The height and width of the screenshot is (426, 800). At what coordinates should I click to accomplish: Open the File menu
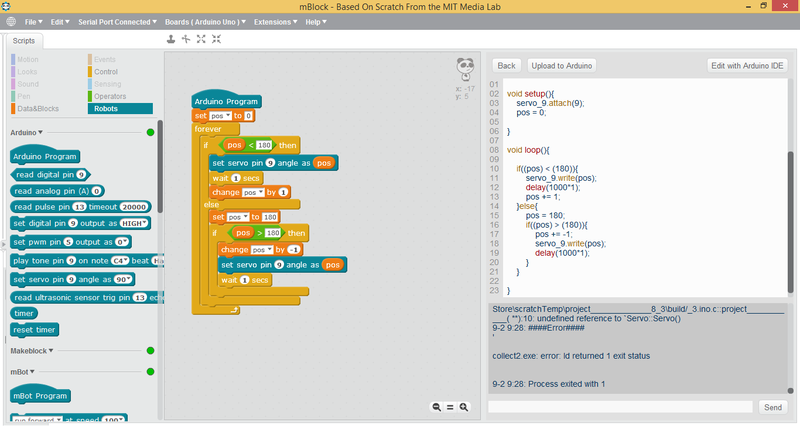33,22
